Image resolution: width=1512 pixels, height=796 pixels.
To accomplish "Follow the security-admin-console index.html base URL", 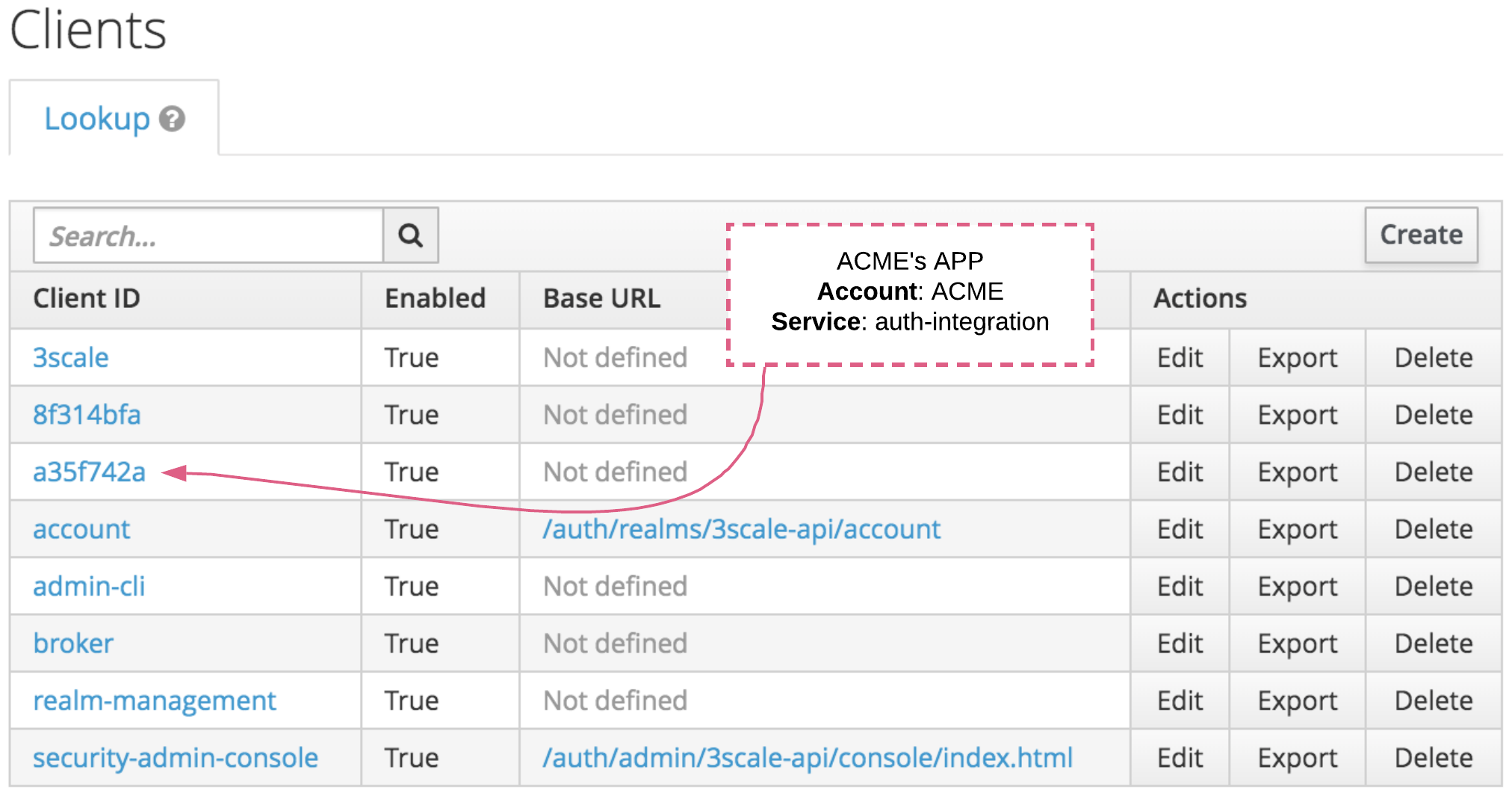I will click(x=808, y=757).
